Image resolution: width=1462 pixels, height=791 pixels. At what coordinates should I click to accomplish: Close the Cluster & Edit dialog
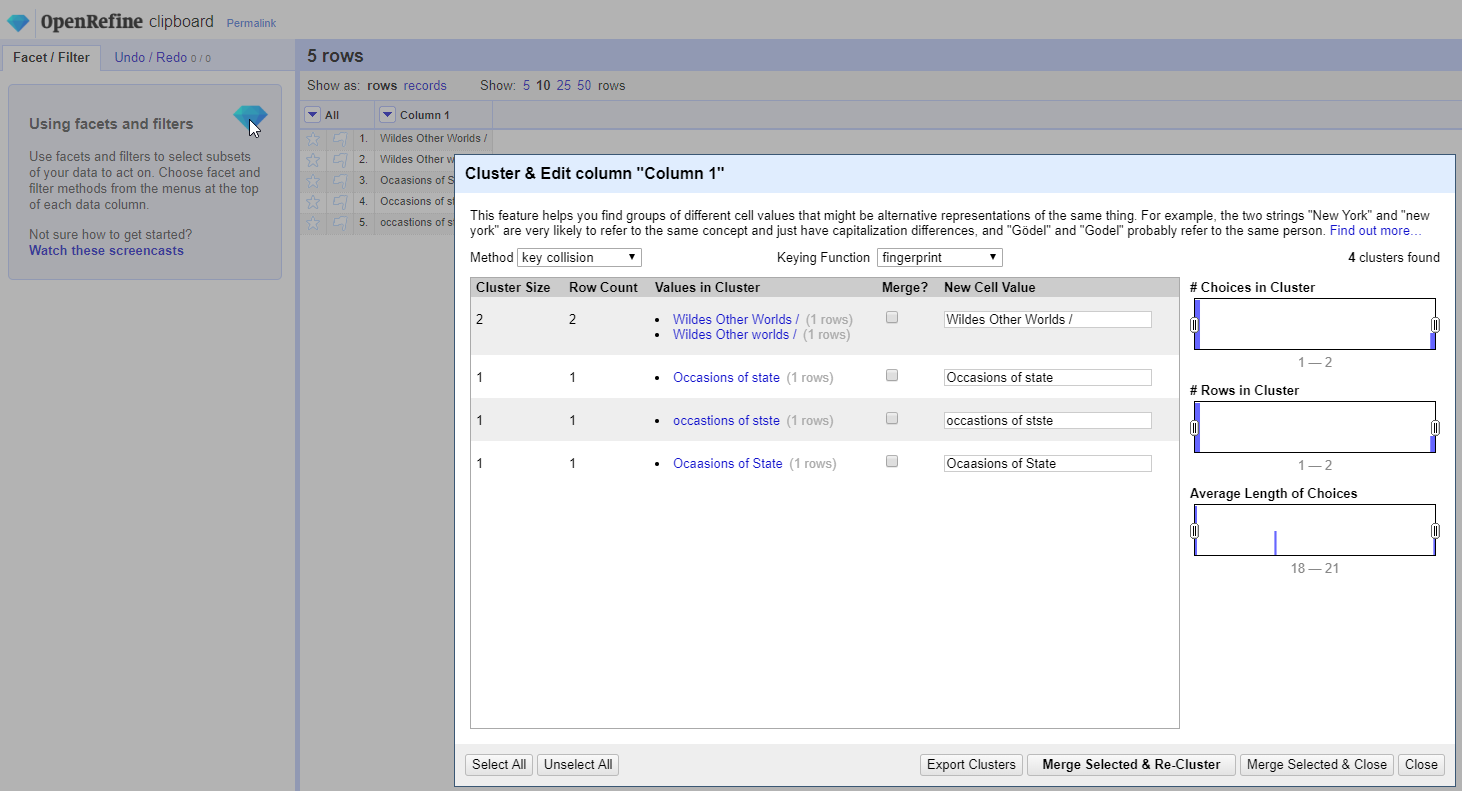click(x=1421, y=764)
